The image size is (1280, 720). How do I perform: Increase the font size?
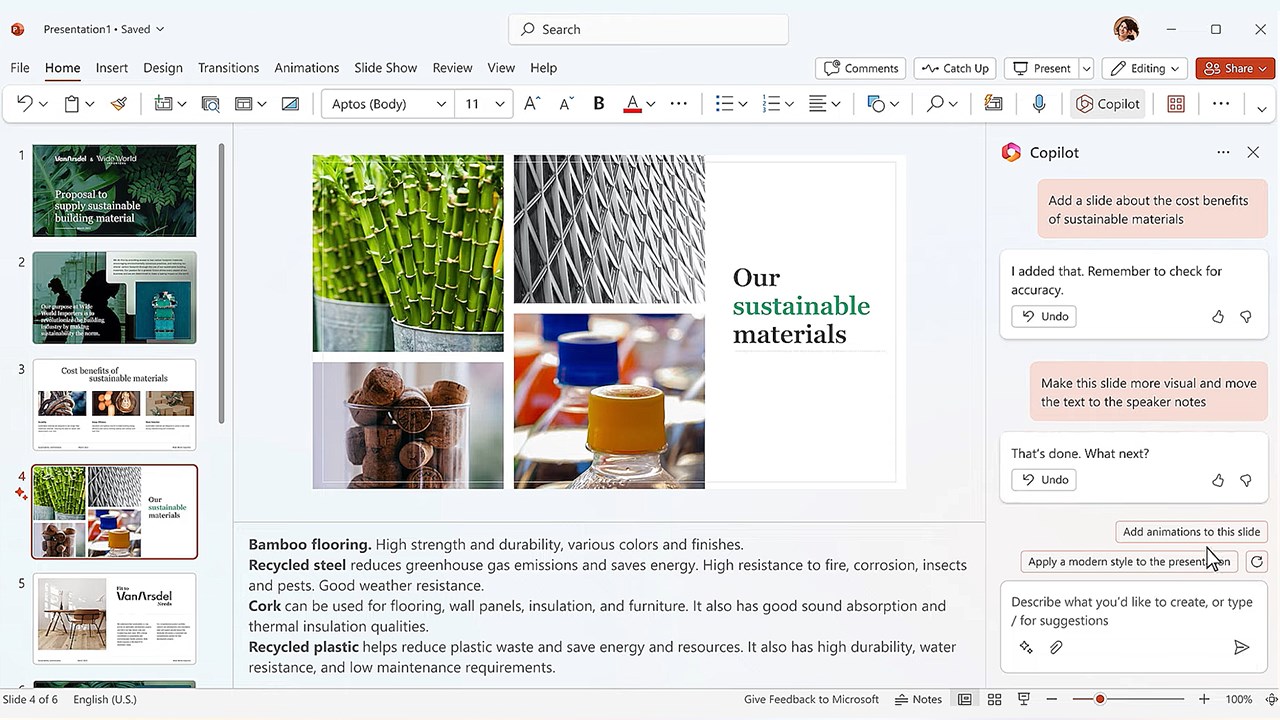532,103
